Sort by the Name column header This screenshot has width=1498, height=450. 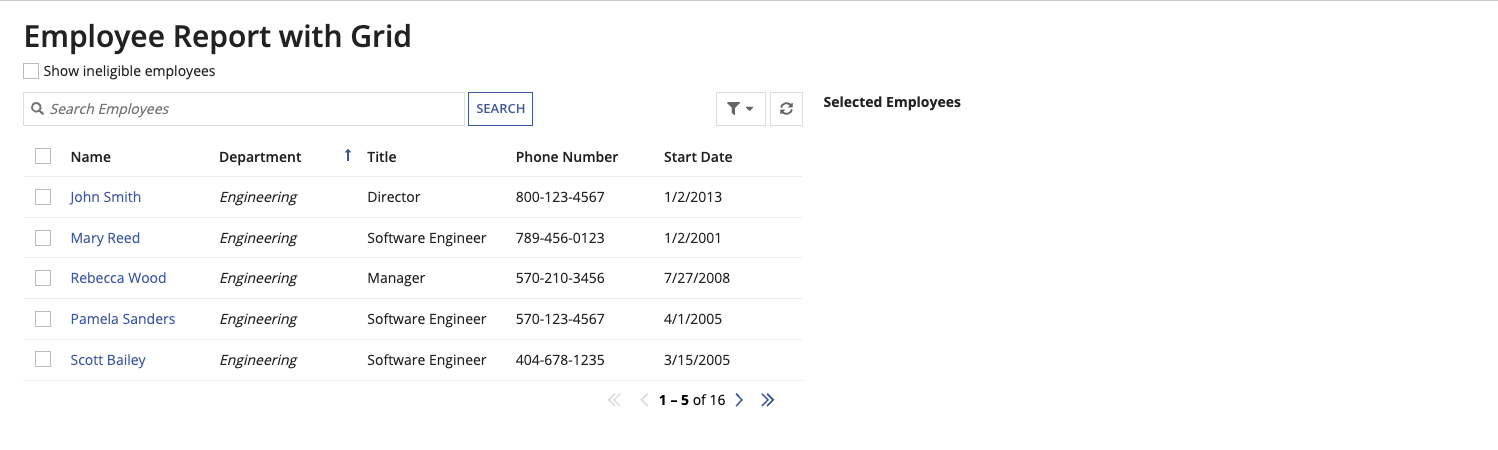(x=91, y=157)
